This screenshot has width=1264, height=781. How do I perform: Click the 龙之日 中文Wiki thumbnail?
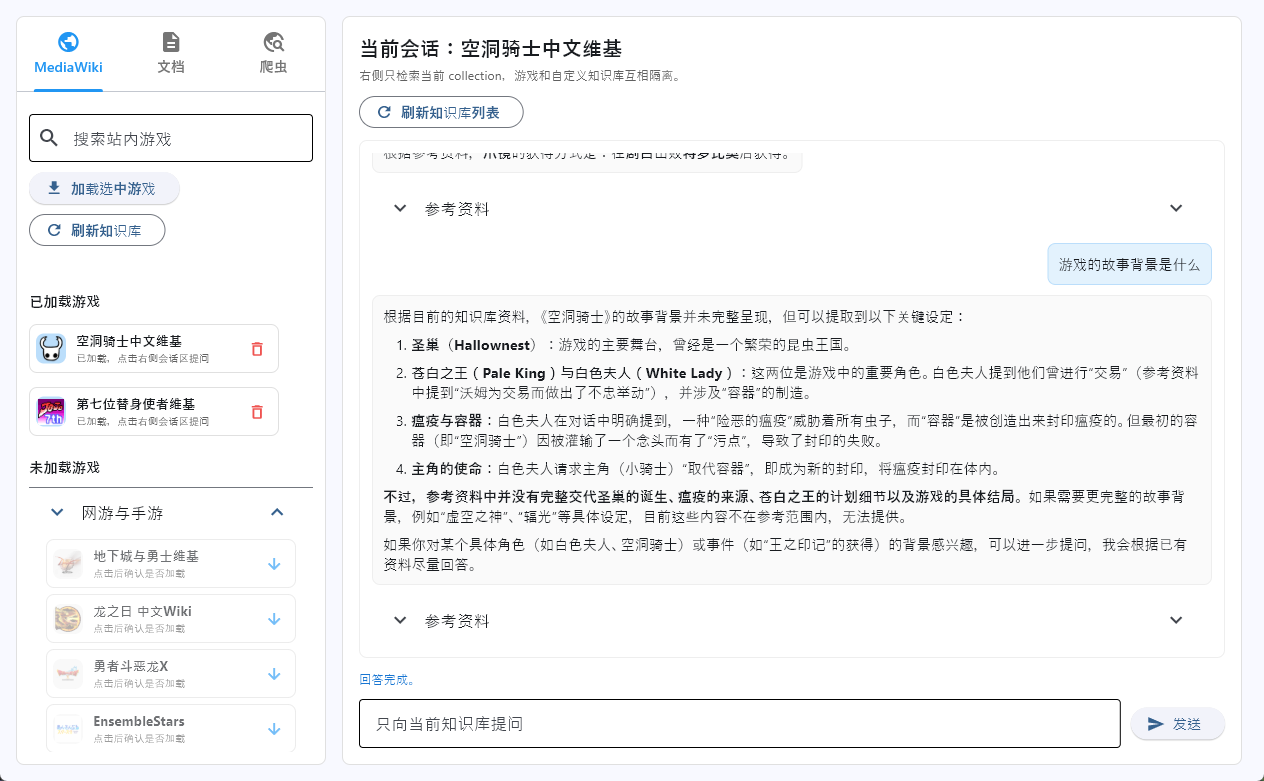point(68,619)
